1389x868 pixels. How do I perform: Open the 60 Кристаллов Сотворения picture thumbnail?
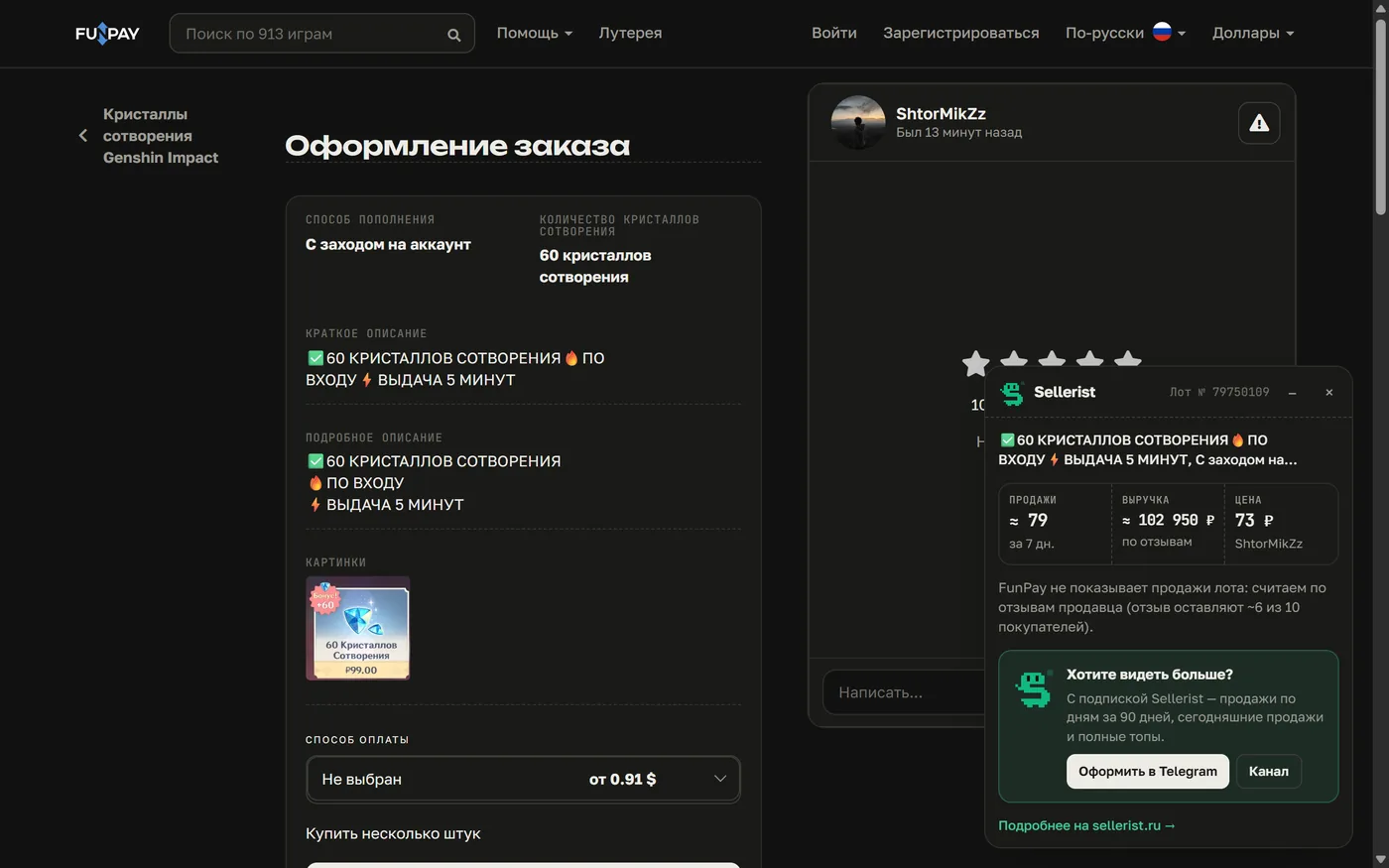pyautogui.click(x=358, y=628)
